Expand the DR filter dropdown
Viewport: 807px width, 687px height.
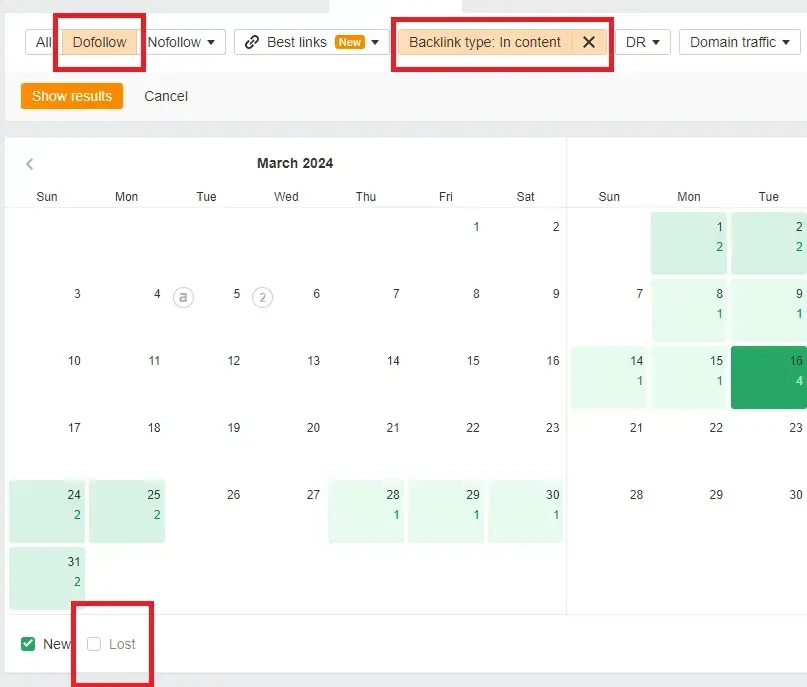[x=642, y=42]
